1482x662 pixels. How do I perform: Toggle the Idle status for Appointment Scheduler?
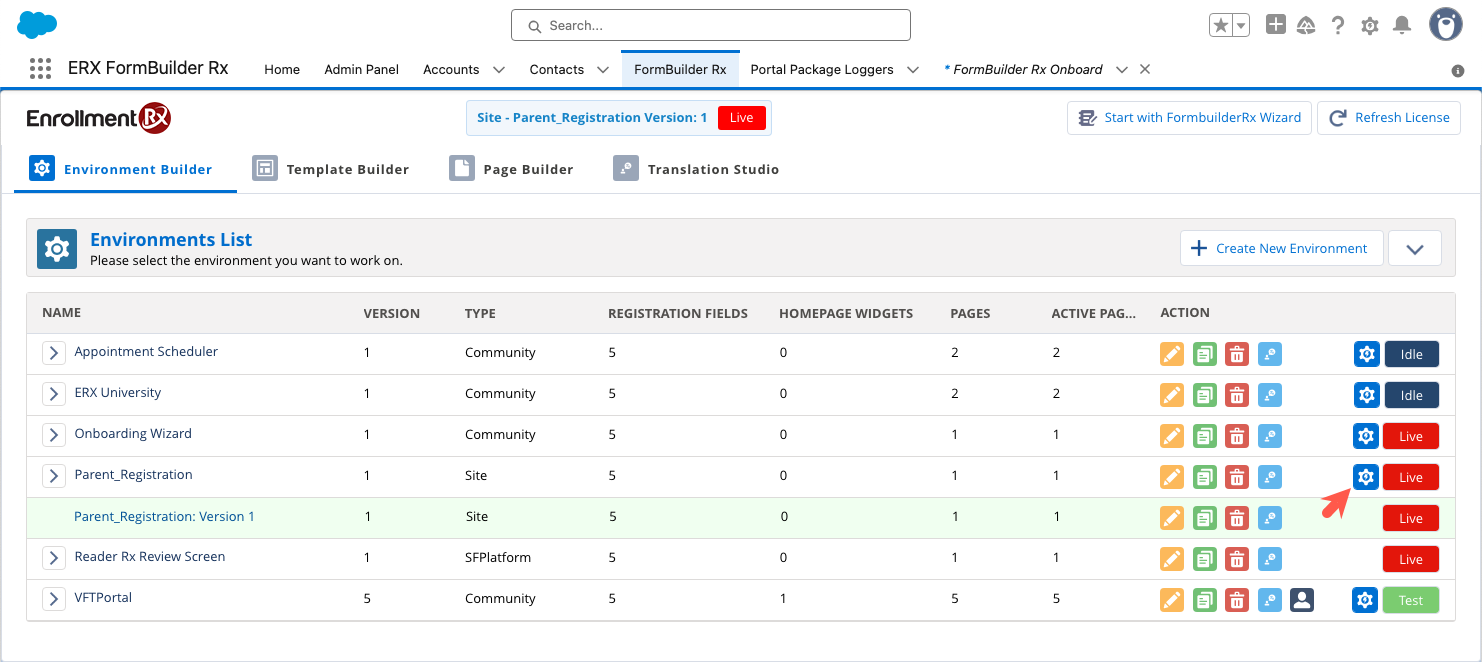[1411, 354]
